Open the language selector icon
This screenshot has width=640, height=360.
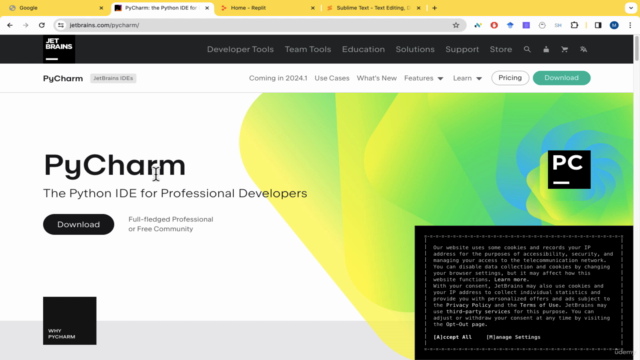click(583, 49)
